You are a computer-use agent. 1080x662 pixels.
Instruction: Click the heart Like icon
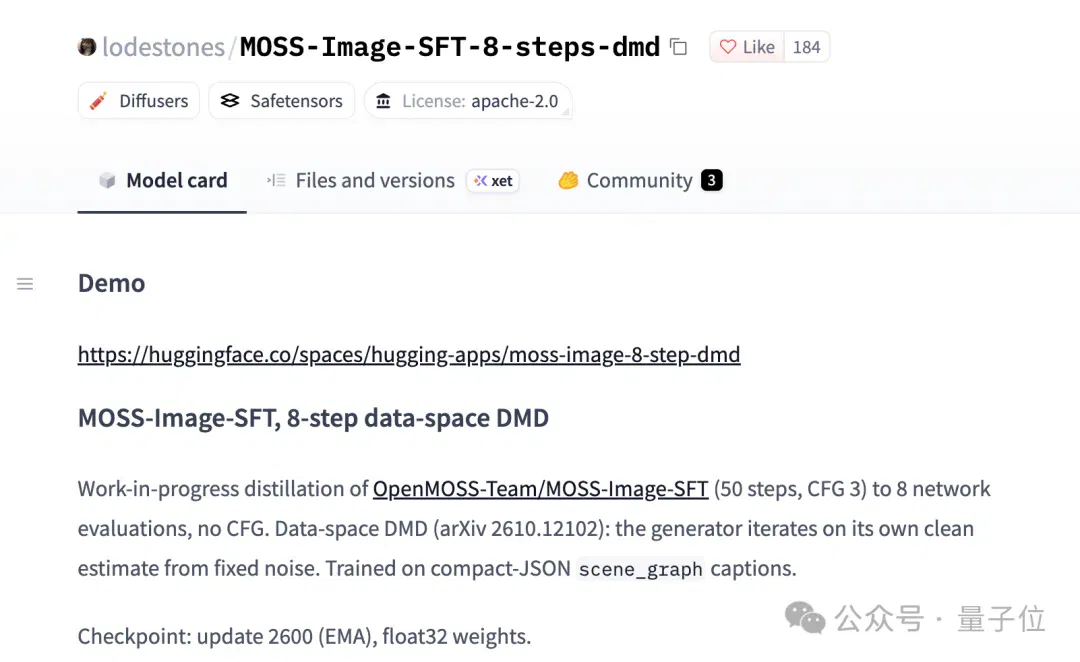click(x=727, y=47)
